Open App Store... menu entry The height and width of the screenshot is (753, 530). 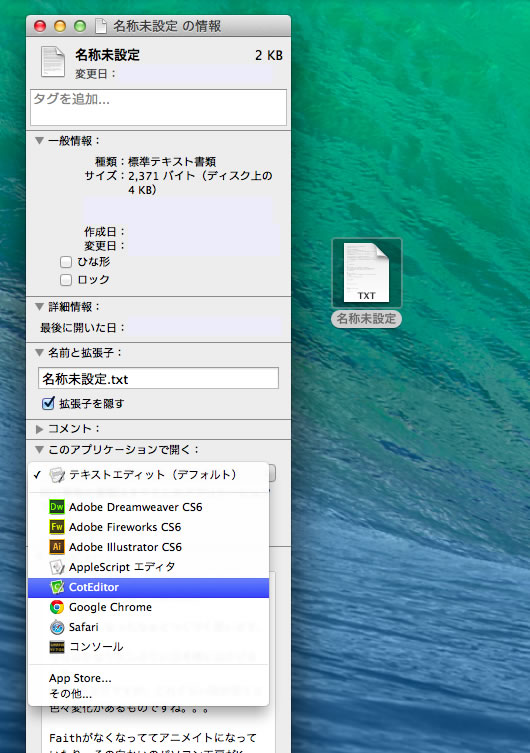click(x=148, y=678)
